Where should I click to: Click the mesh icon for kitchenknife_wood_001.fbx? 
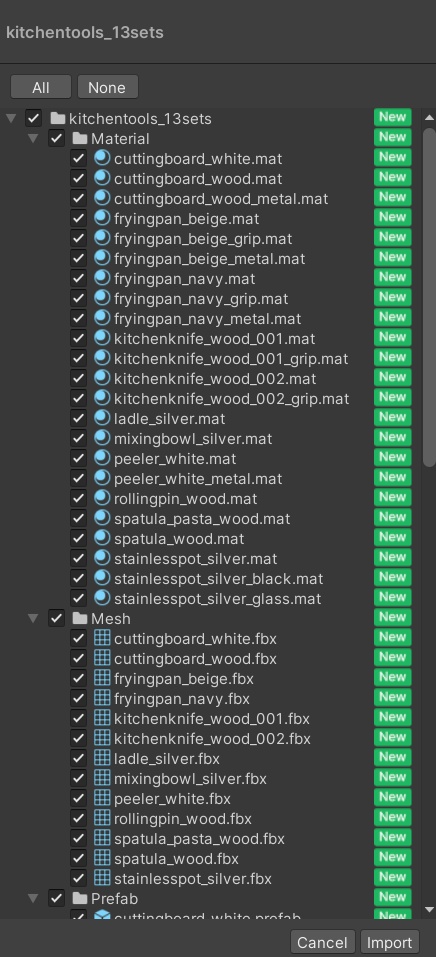(x=102, y=718)
